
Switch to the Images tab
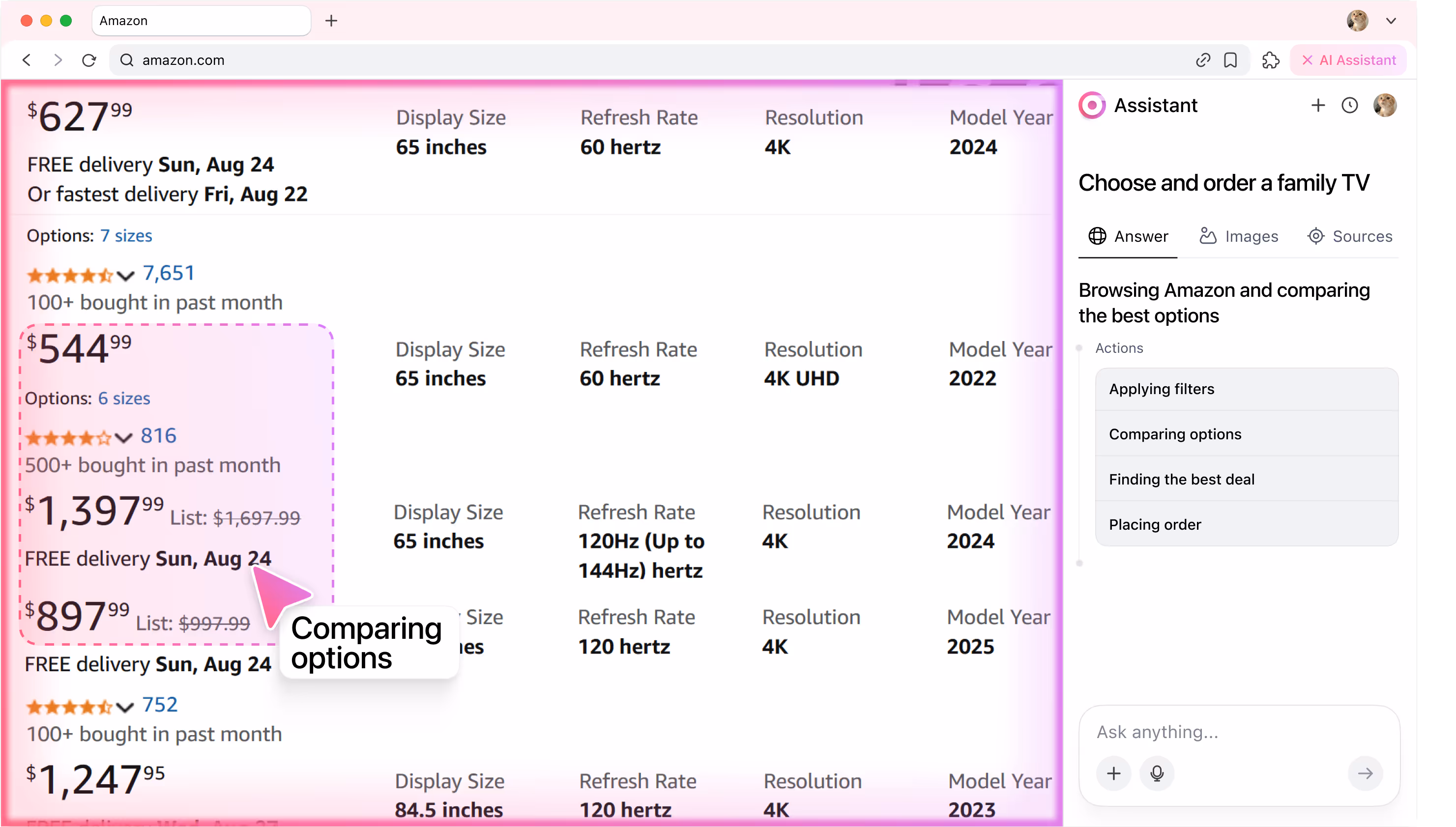(1239, 236)
